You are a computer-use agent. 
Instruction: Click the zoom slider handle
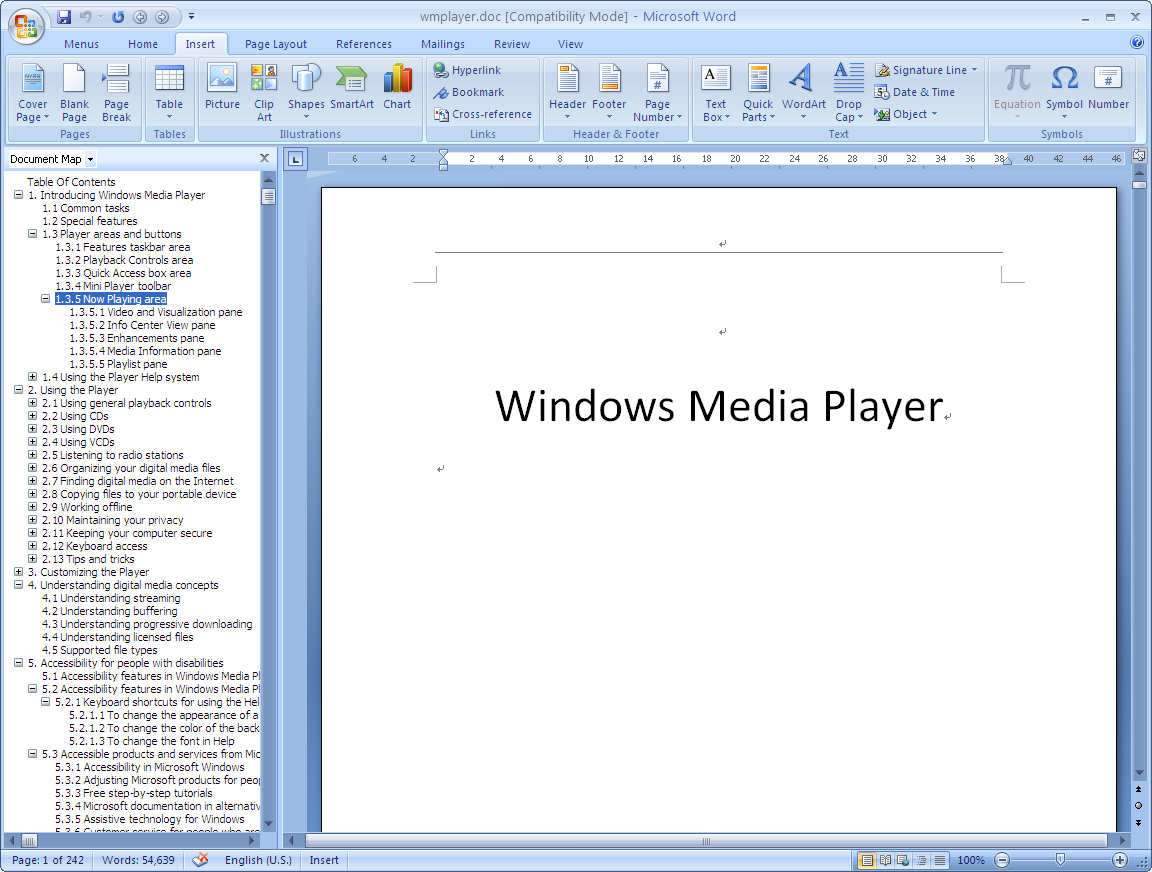(1060, 860)
